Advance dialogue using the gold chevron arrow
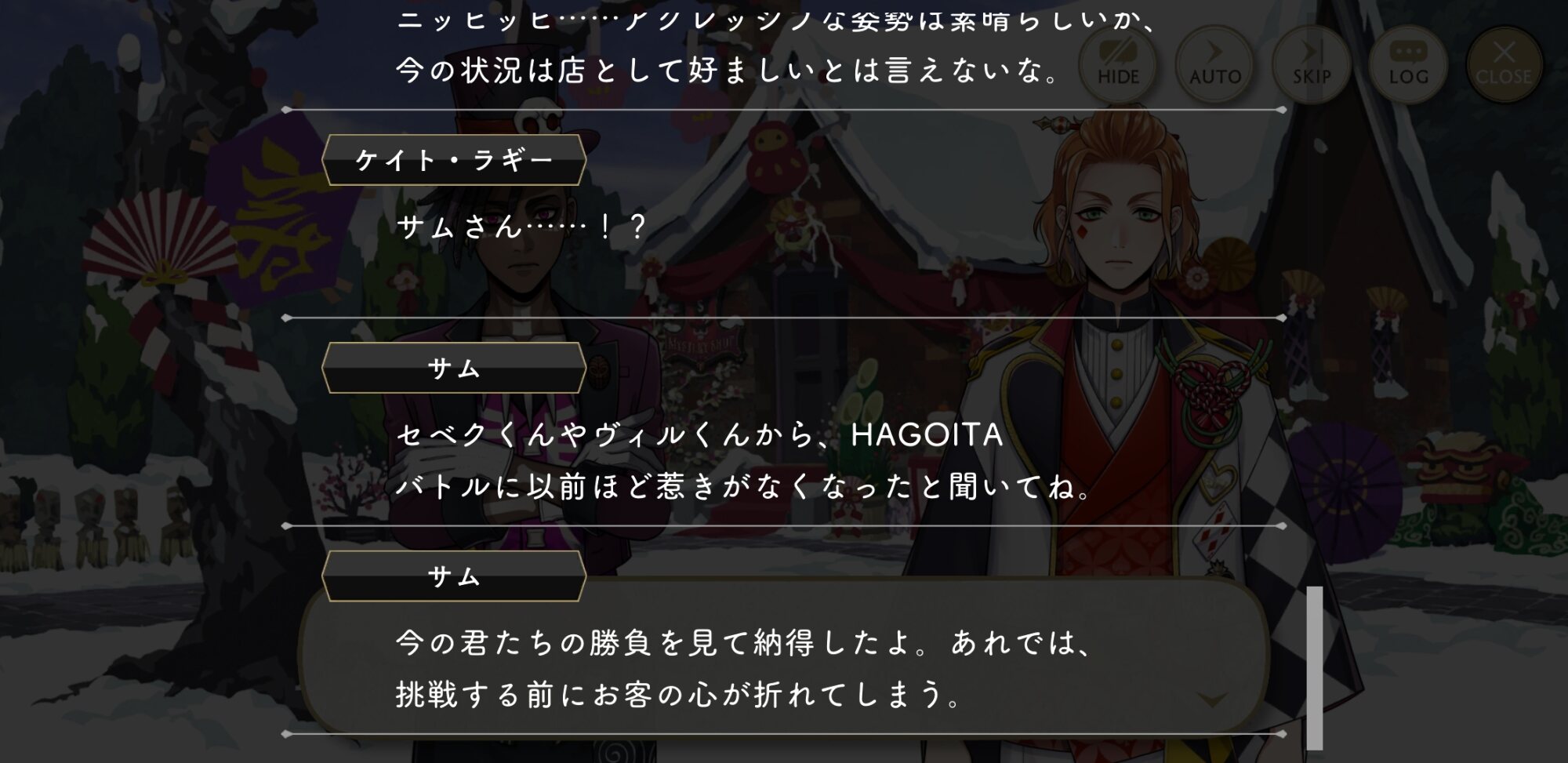1568x763 pixels. pyautogui.click(x=1213, y=699)
